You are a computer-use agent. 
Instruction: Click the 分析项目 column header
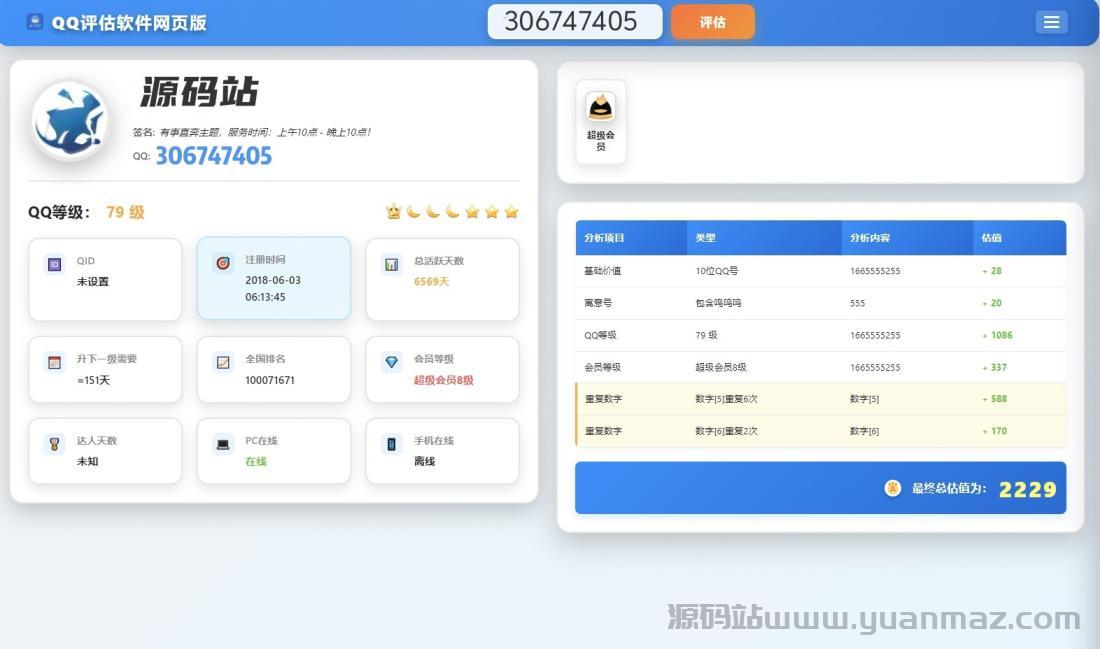click(x=604, y=237)
